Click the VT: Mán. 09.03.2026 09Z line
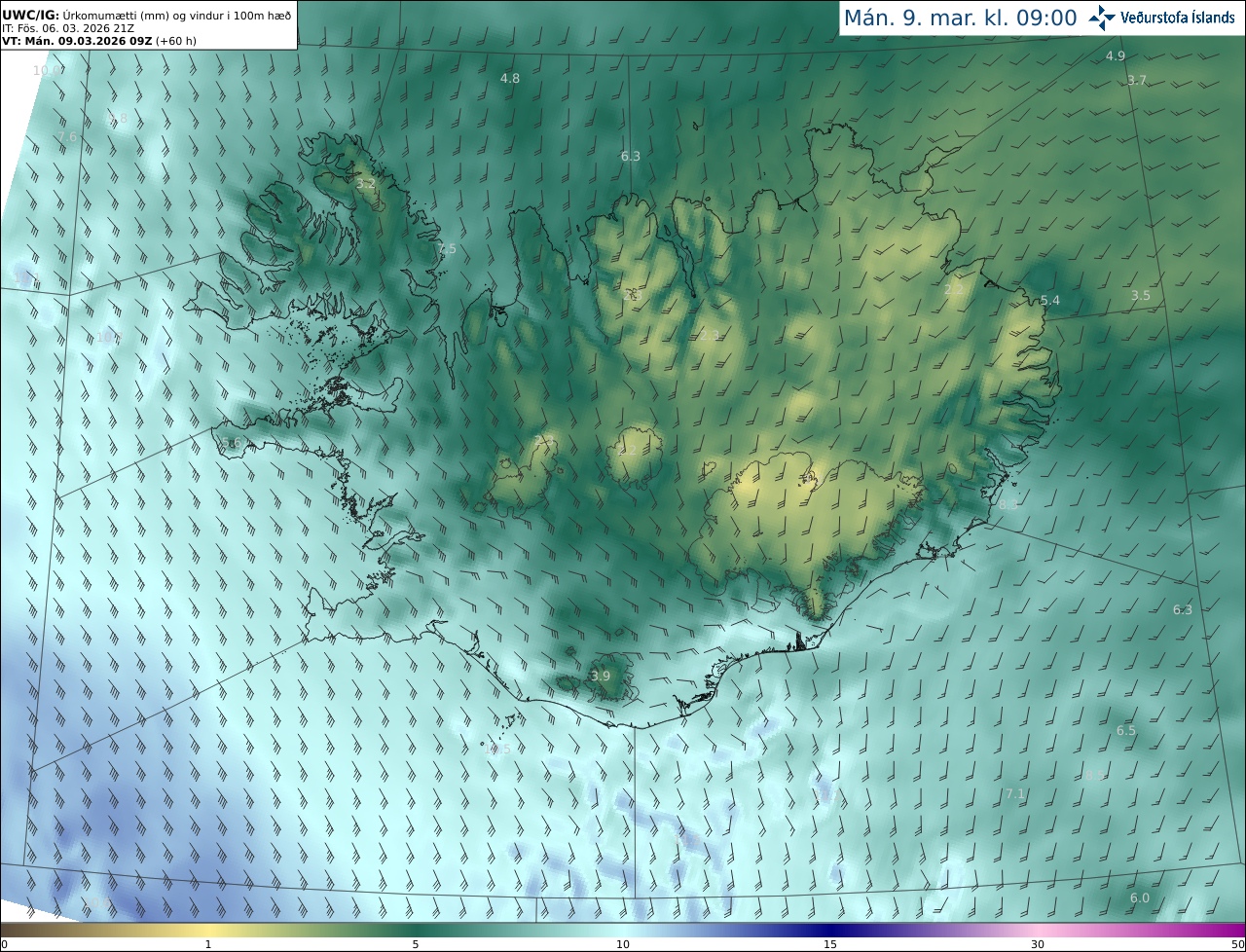 coord(99,42)
